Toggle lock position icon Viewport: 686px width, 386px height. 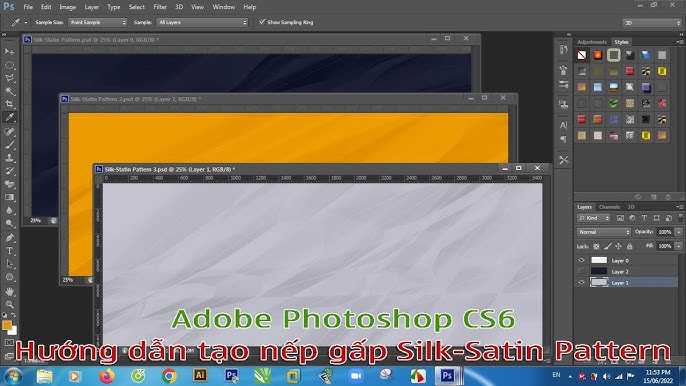click(x=618, y=246)
